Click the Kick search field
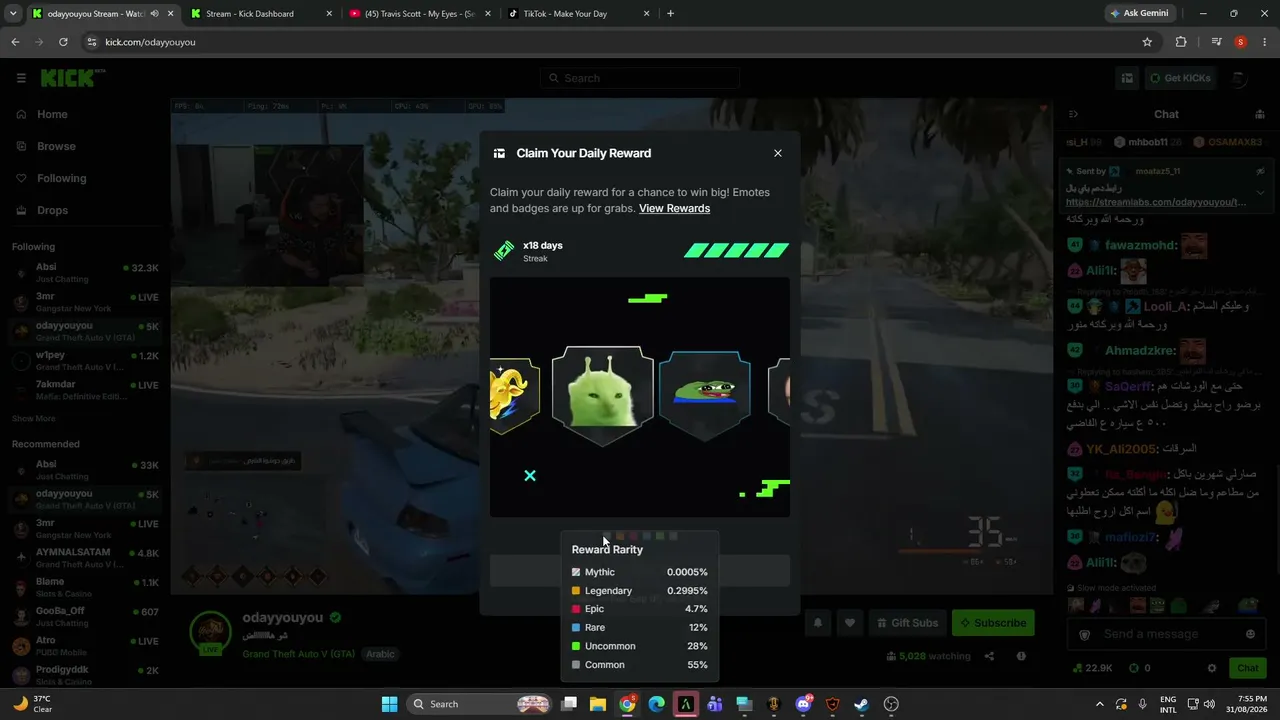Screen dimensions: 1280x720 pyautogui.click(x=640, y=78)
